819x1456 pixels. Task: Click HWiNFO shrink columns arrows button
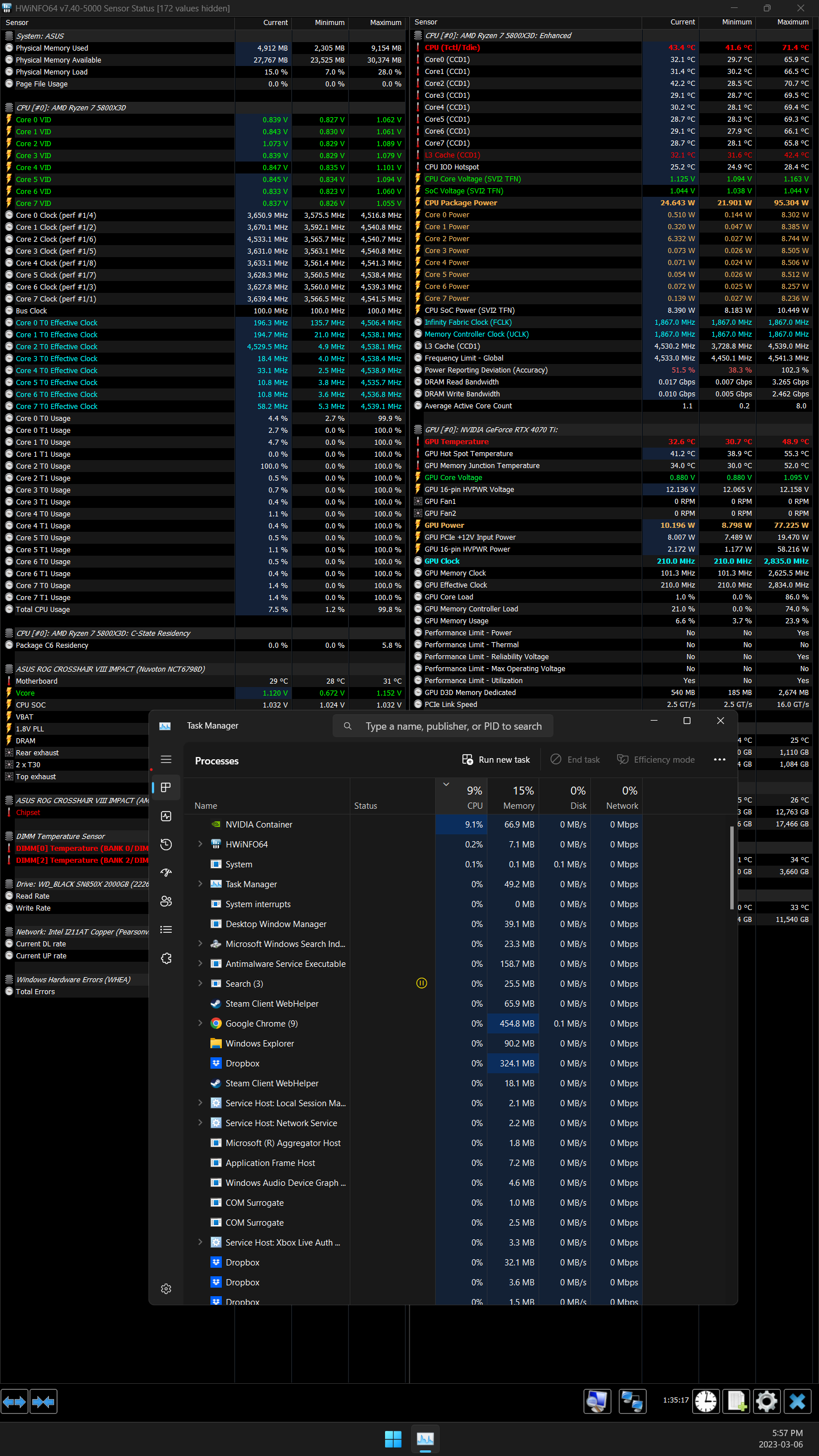(44, 1402)
